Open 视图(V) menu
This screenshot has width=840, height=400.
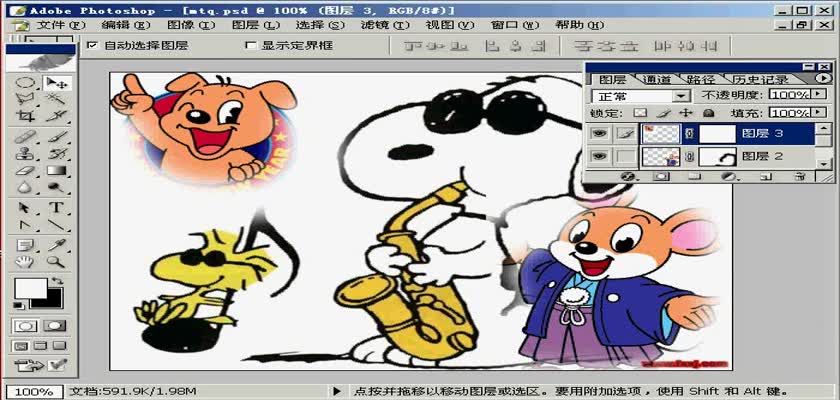click(x=450, y=25)
